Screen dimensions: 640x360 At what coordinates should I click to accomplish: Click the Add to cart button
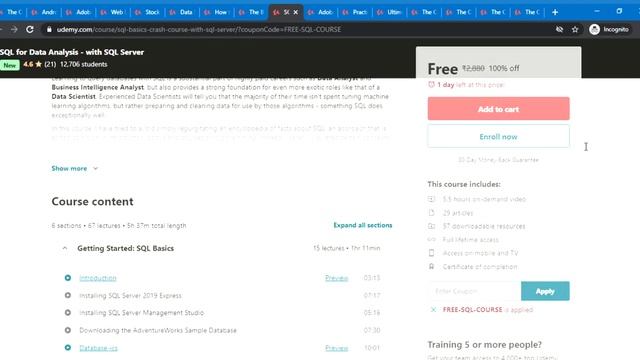pyautogui.click(x=498, y=109)
